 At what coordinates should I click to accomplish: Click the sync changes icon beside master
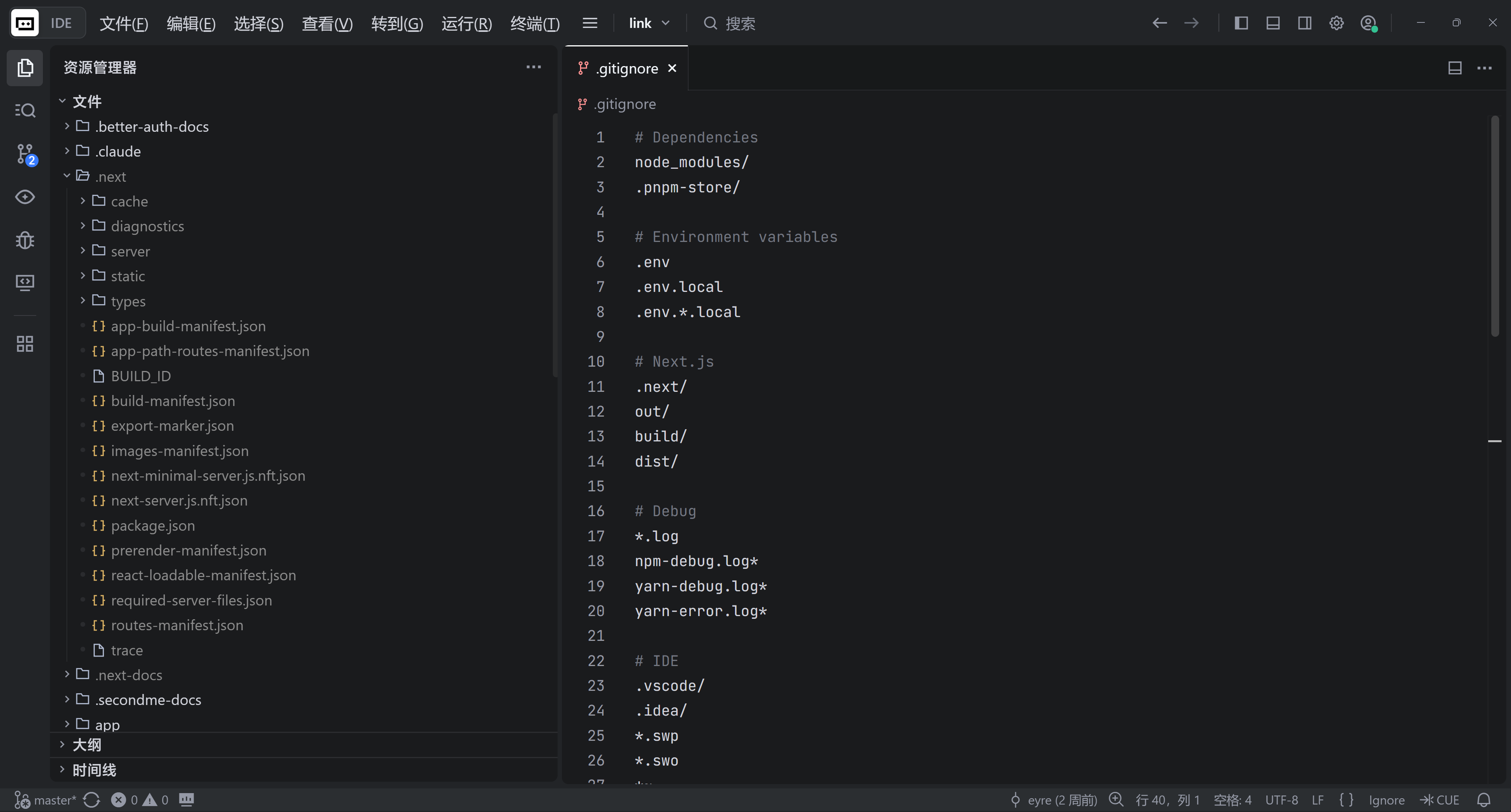92,800
